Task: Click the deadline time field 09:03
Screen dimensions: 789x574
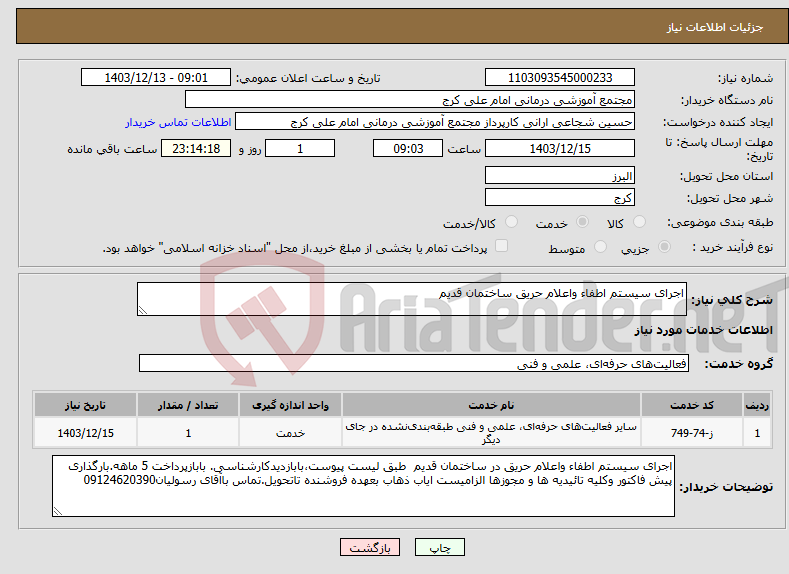Action: pos(408,148)
